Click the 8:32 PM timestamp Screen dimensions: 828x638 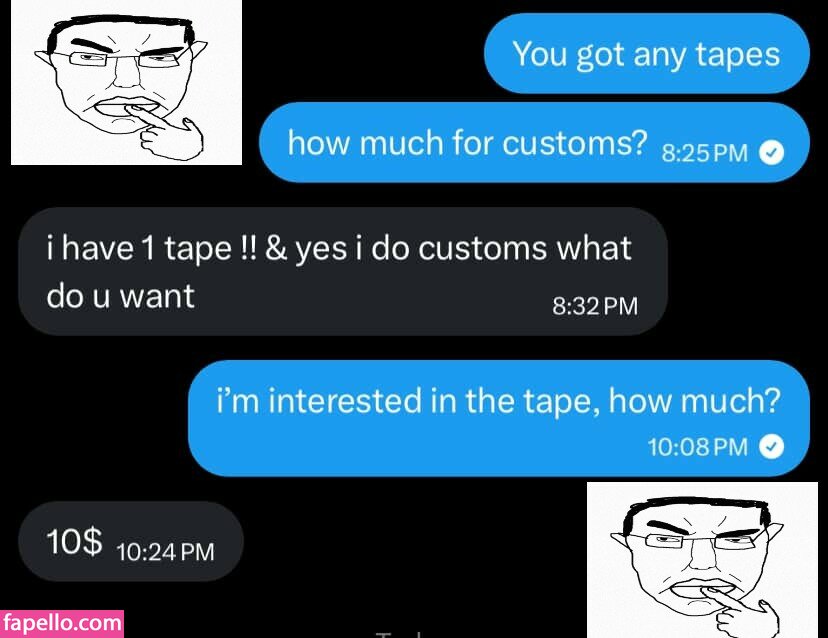595,306
